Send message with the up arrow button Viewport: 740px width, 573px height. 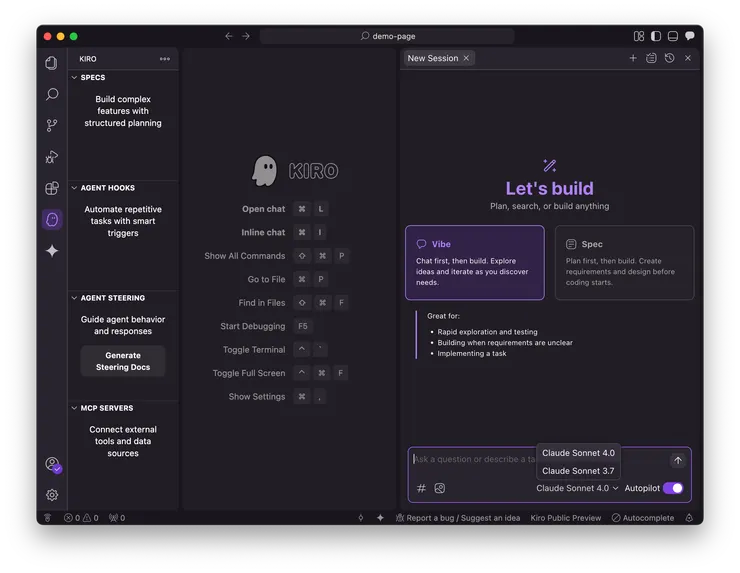pyautogui.click(x=678, y=460)
